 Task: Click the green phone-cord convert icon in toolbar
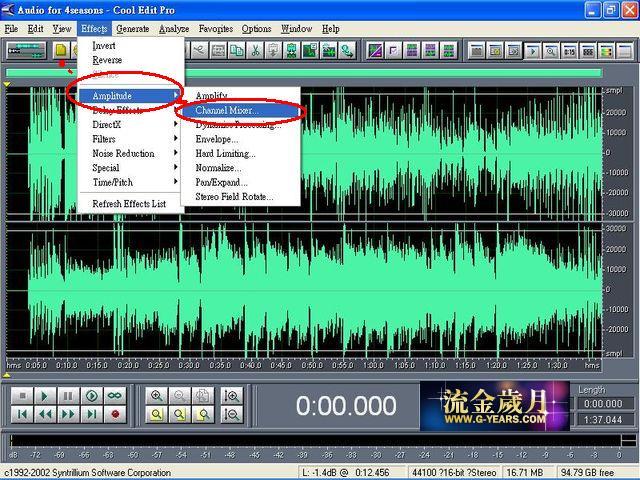coord(347,51)
